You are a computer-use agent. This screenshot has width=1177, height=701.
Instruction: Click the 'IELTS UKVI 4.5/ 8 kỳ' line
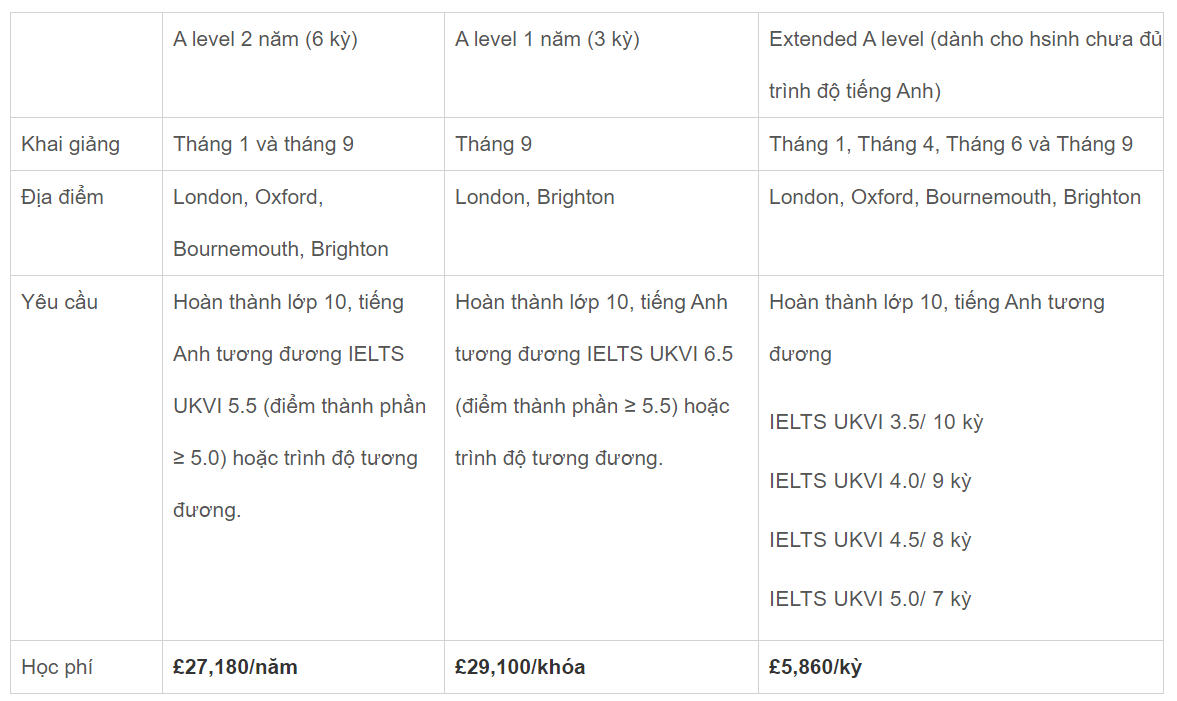click(x=870, y=540)
